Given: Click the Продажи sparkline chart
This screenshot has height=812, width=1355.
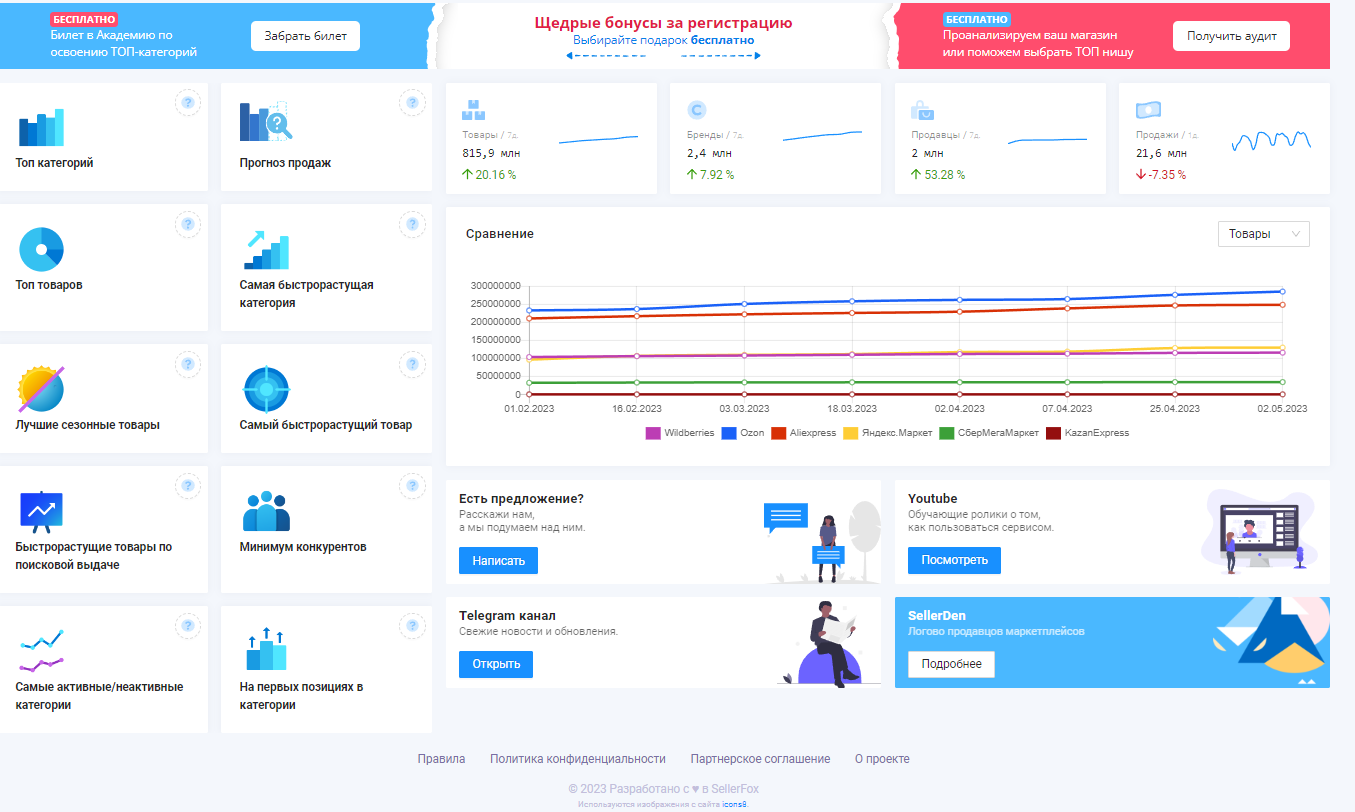Looking at the screenshot, I should click(1271, 141).
